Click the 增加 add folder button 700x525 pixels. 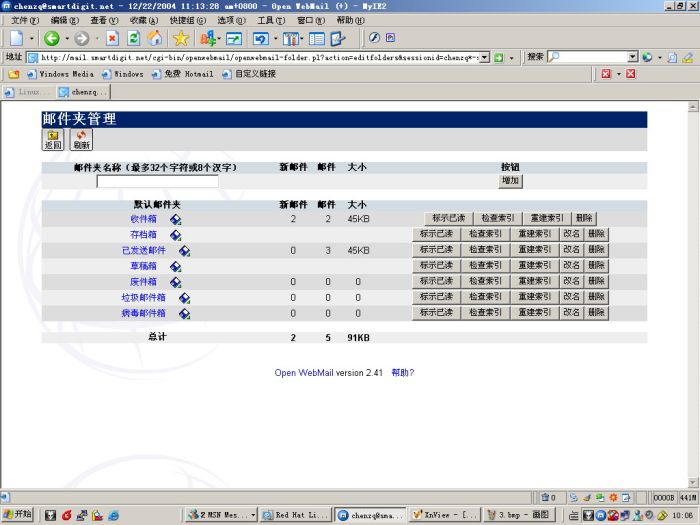(x=510, y=181)
